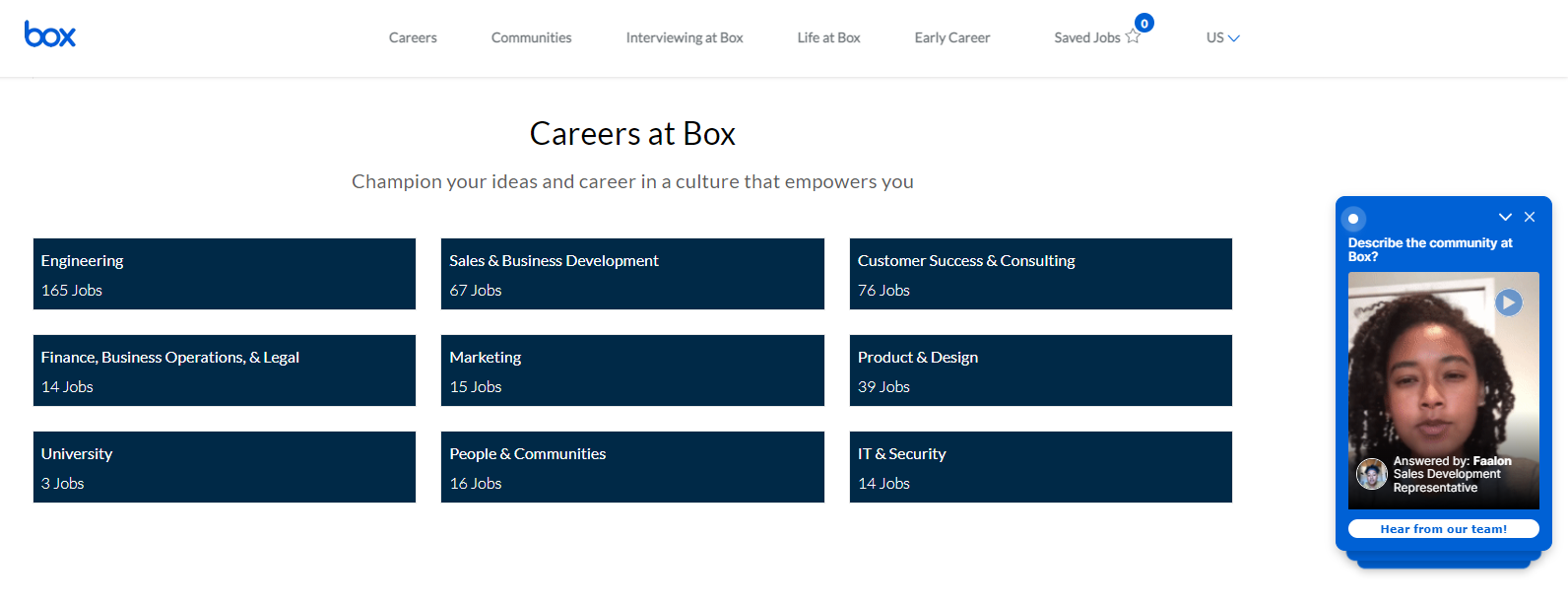This screenshot has height=604, width=1568.
Task: Click Faalon's small avatar in the video widget
Action: pyautogui.click(x=1371, y=474)
